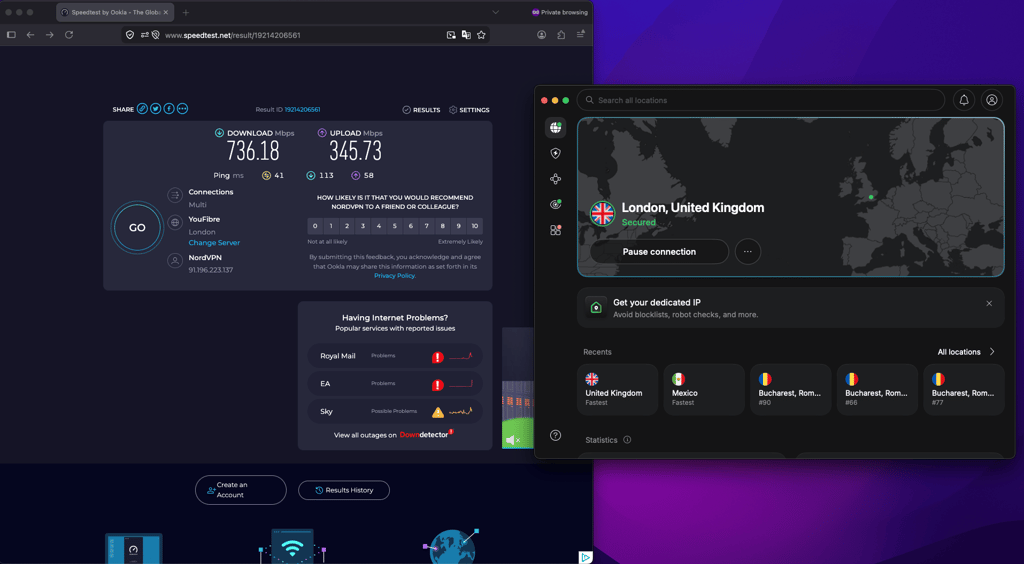
Task: Open more share options icon
Action: pos(182,109)
